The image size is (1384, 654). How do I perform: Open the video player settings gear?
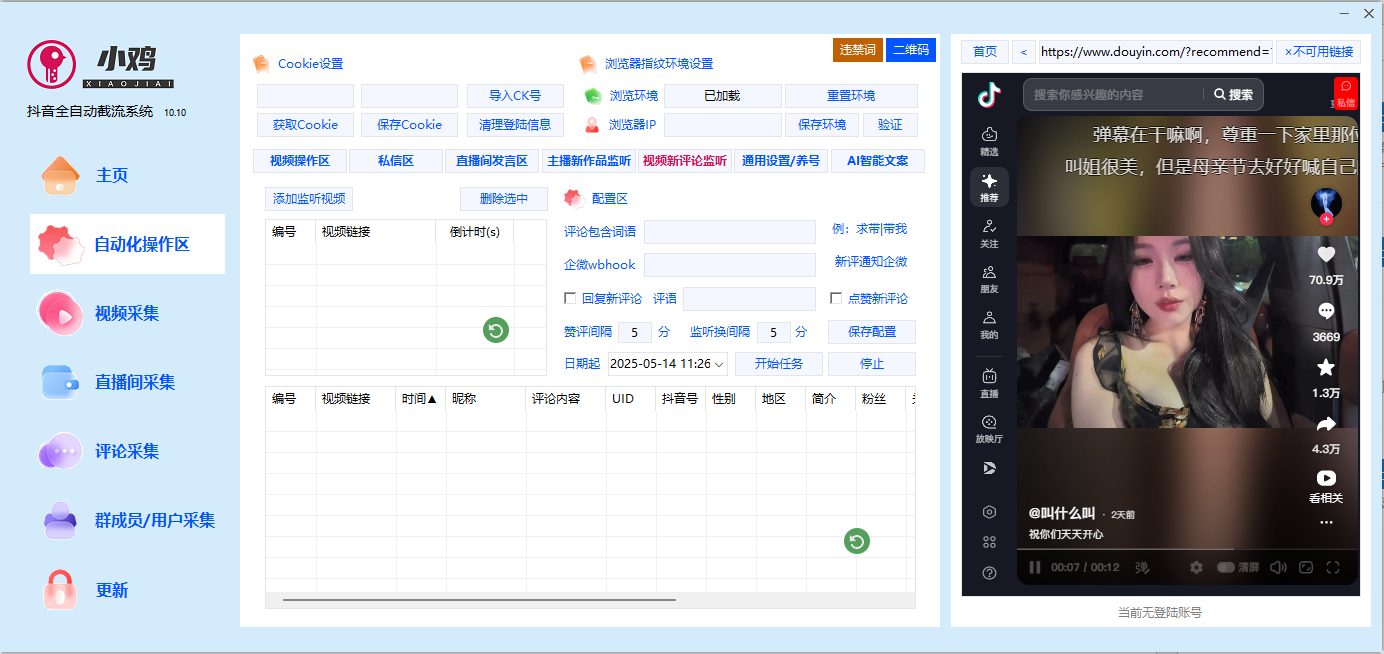coord(1196,567)
